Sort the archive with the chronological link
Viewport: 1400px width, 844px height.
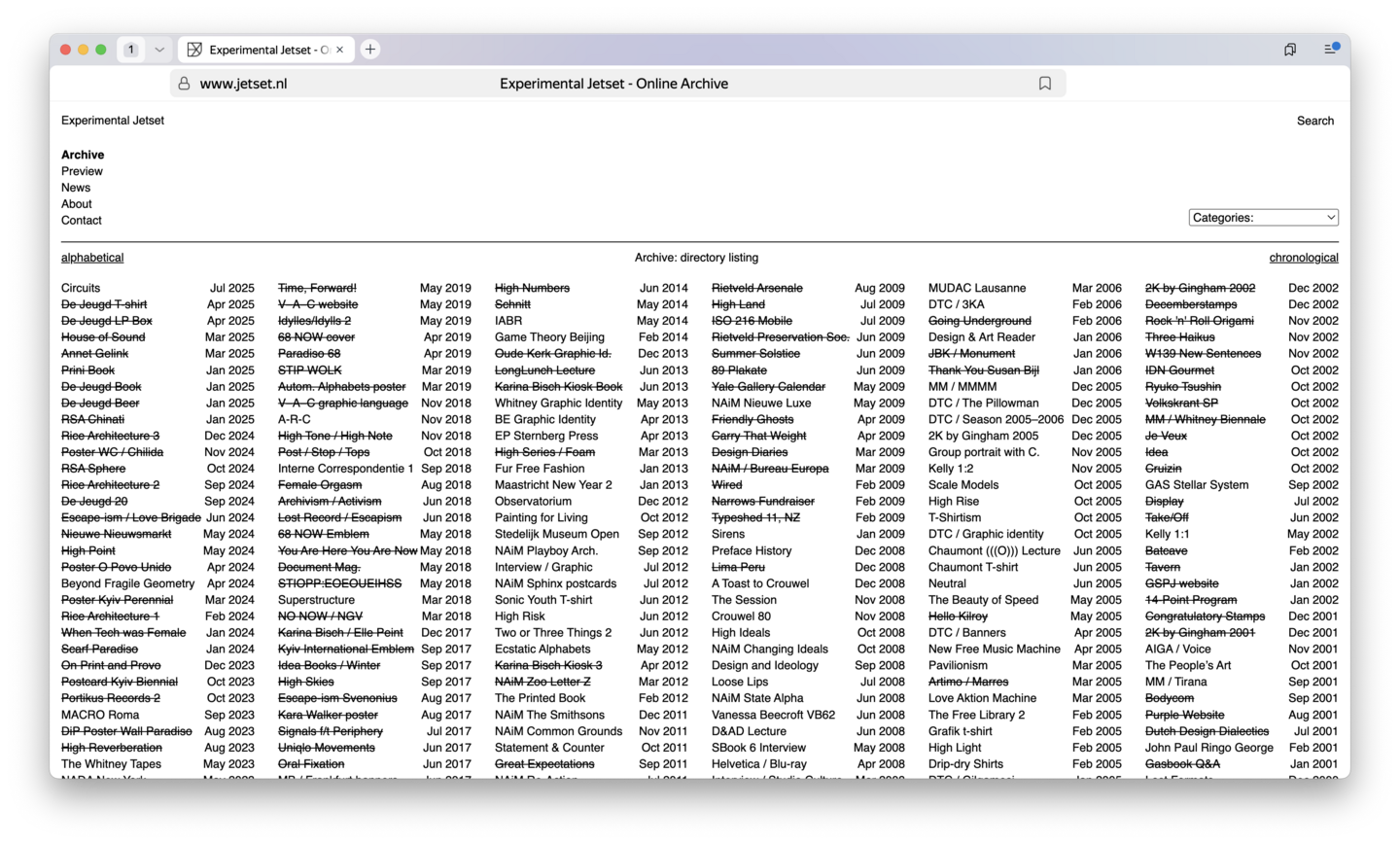coord(1304,258)
